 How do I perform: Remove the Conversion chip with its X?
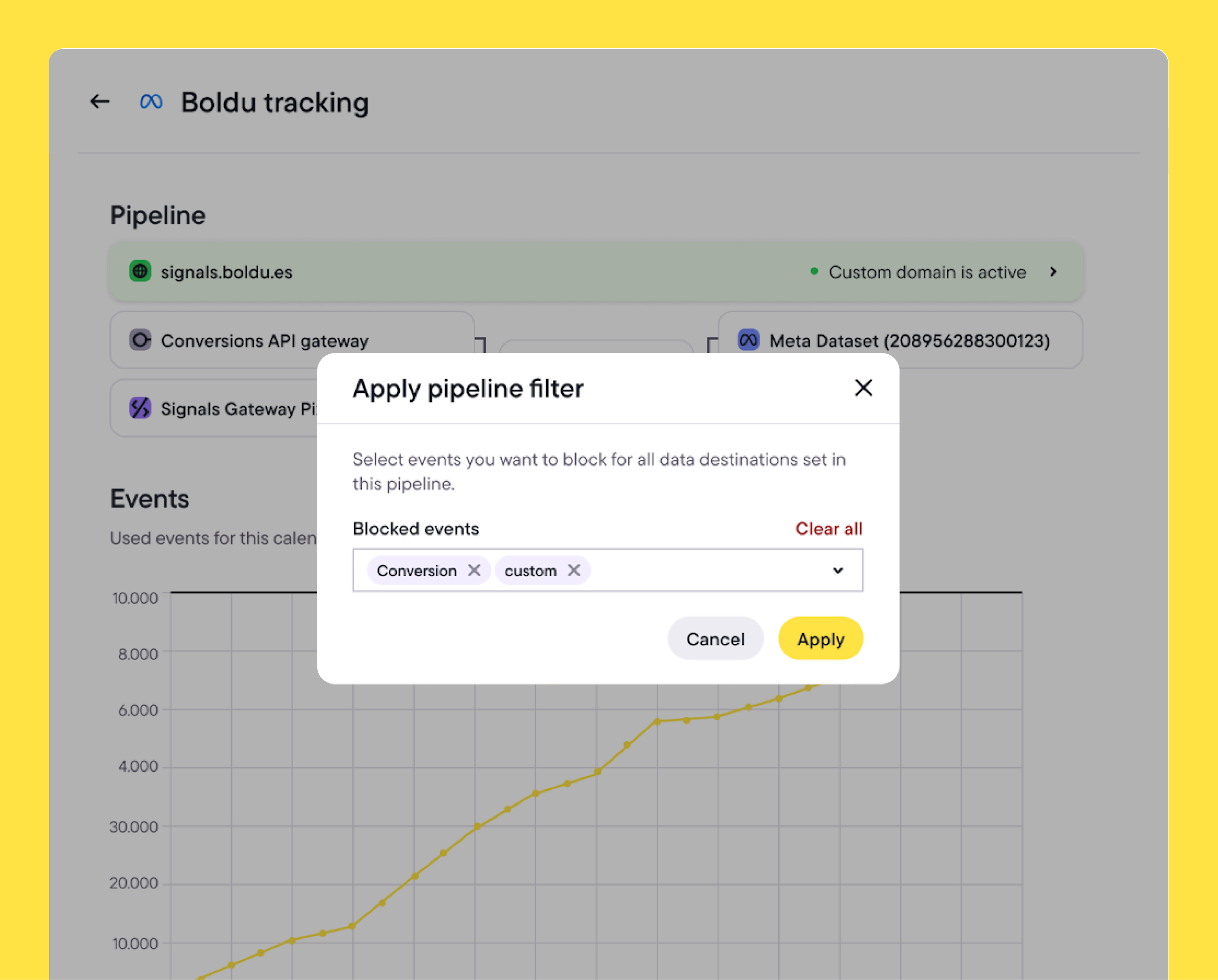point(474,570)
